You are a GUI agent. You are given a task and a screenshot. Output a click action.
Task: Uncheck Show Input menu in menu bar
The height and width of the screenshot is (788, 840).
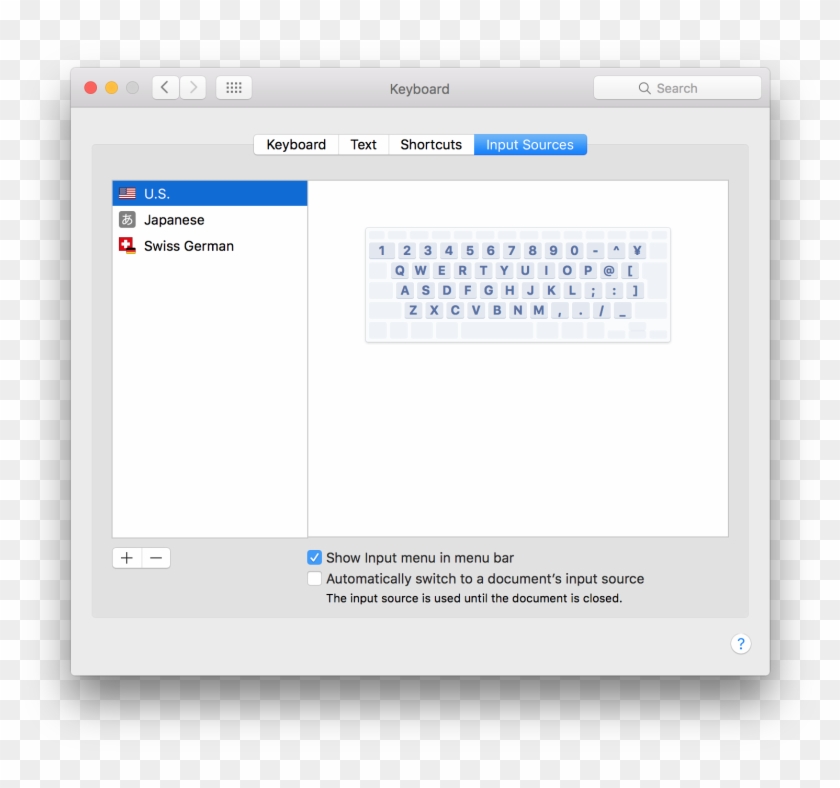tap(314, 557)
